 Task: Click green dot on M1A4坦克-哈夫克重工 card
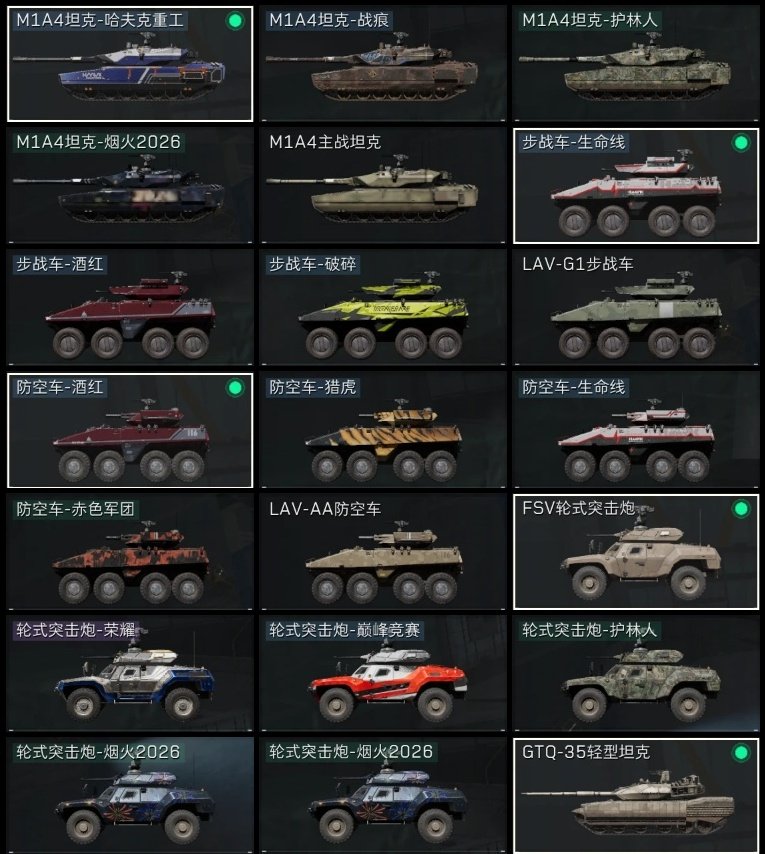click(235, 21)
